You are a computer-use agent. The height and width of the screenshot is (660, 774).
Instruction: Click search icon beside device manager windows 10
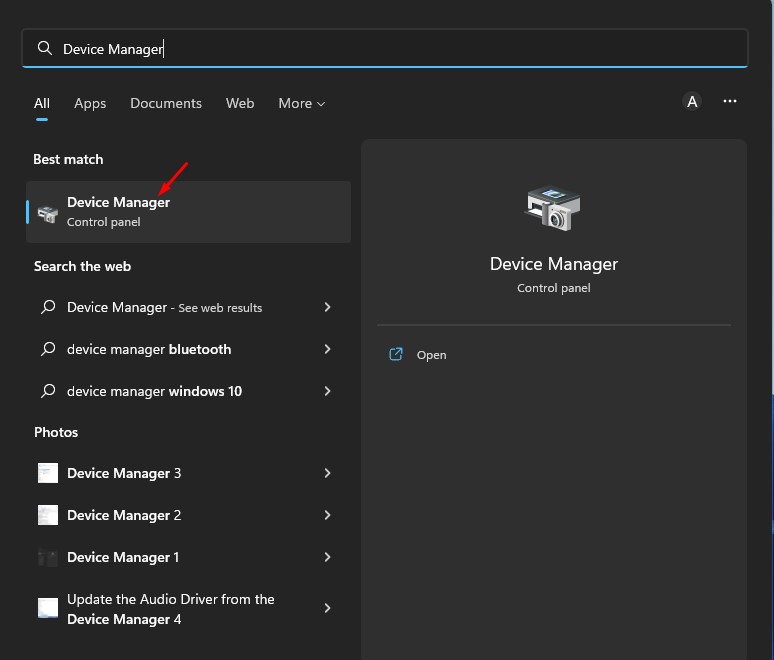click(x=48, y=391)
